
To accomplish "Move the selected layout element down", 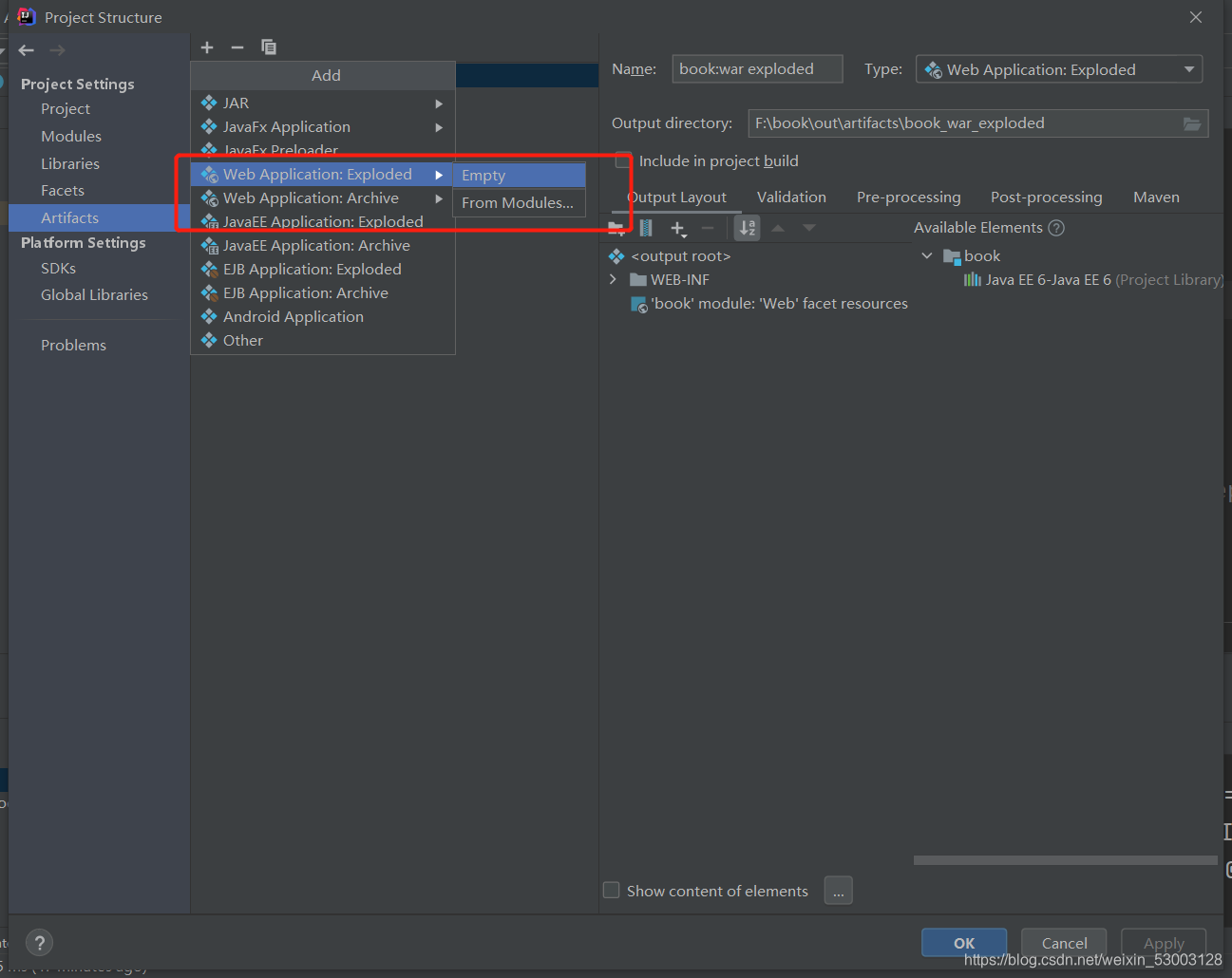I will pyautogui.click(x=808, y=228).
